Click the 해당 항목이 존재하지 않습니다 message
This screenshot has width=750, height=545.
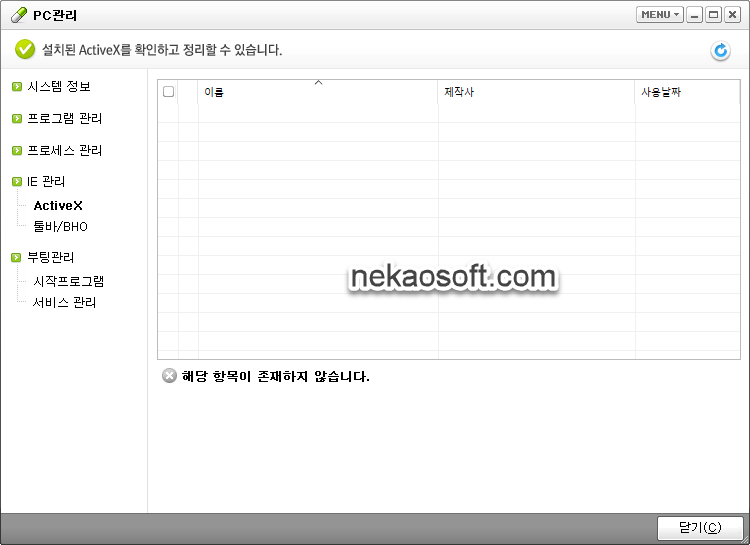point(276,377)
